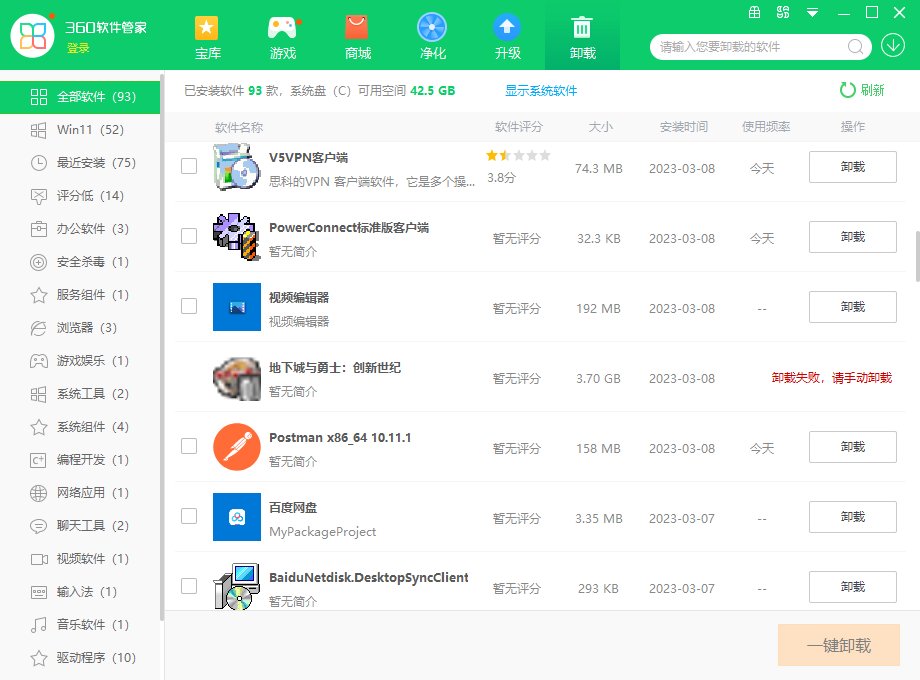Image resolution: width=920 pixels, height=680 pixels.
Task: Uninstall 百度网盘 via 卸载 button
Action: [x=853, y=516]
